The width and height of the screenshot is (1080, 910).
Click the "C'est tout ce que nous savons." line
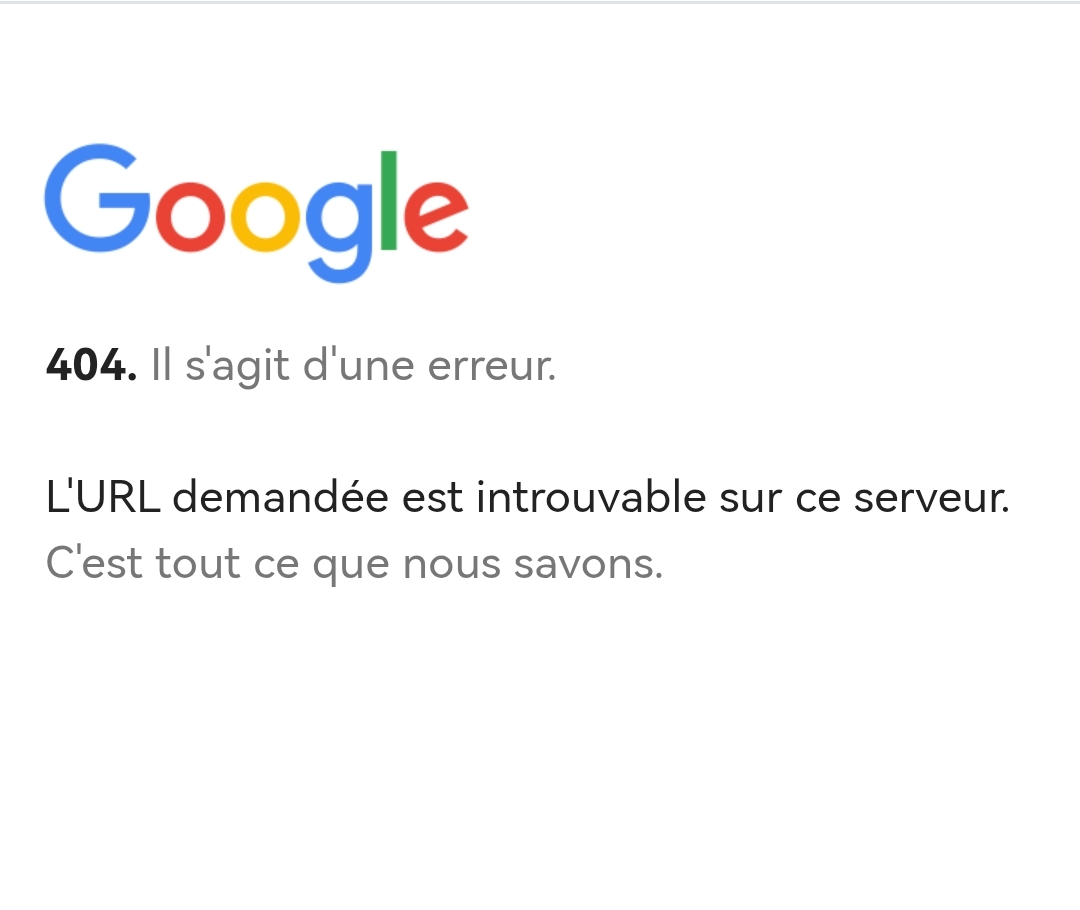pos(354,564)
